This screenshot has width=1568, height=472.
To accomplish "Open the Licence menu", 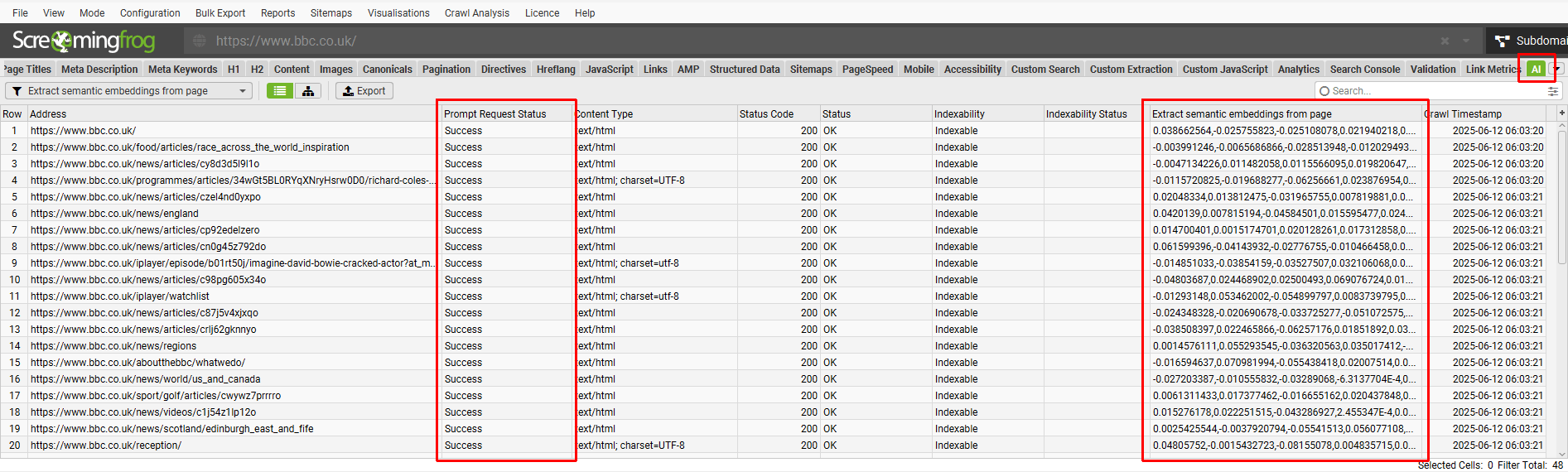I will [542, 13].
